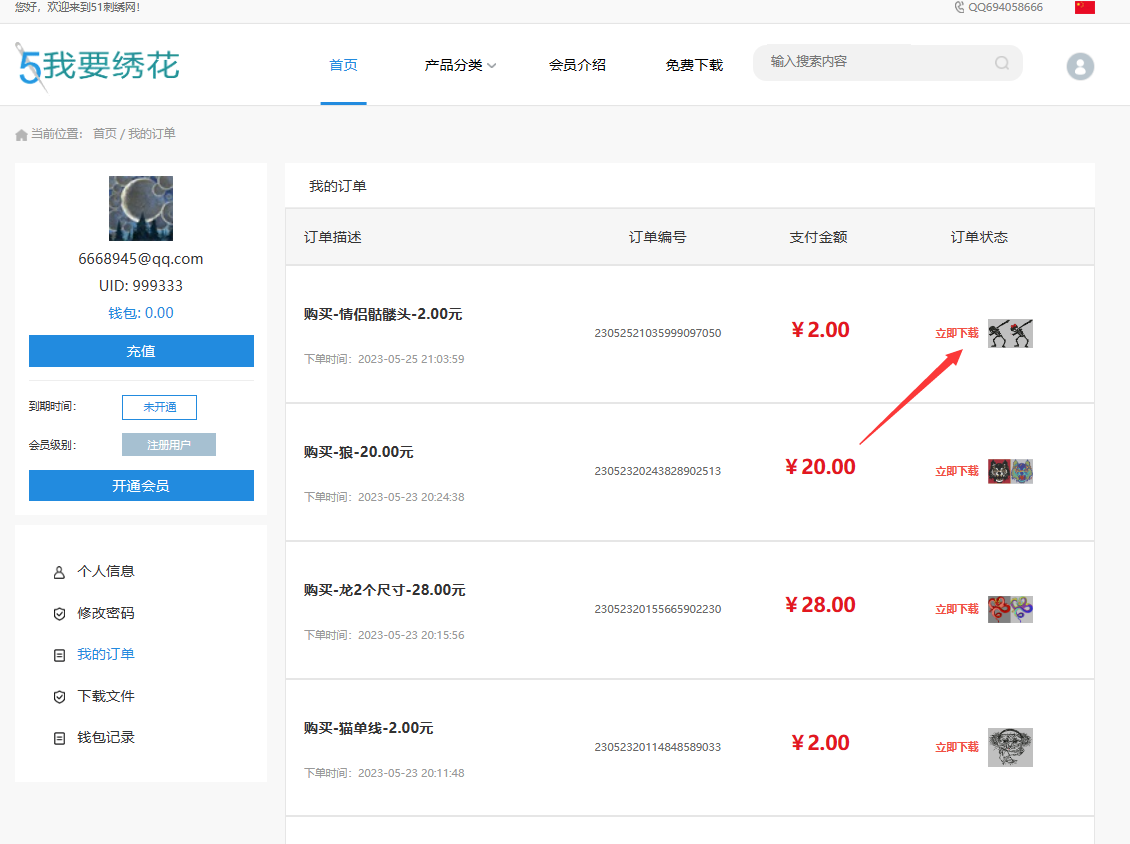Click the QQ694058666 contact text

click(1005, 7)
